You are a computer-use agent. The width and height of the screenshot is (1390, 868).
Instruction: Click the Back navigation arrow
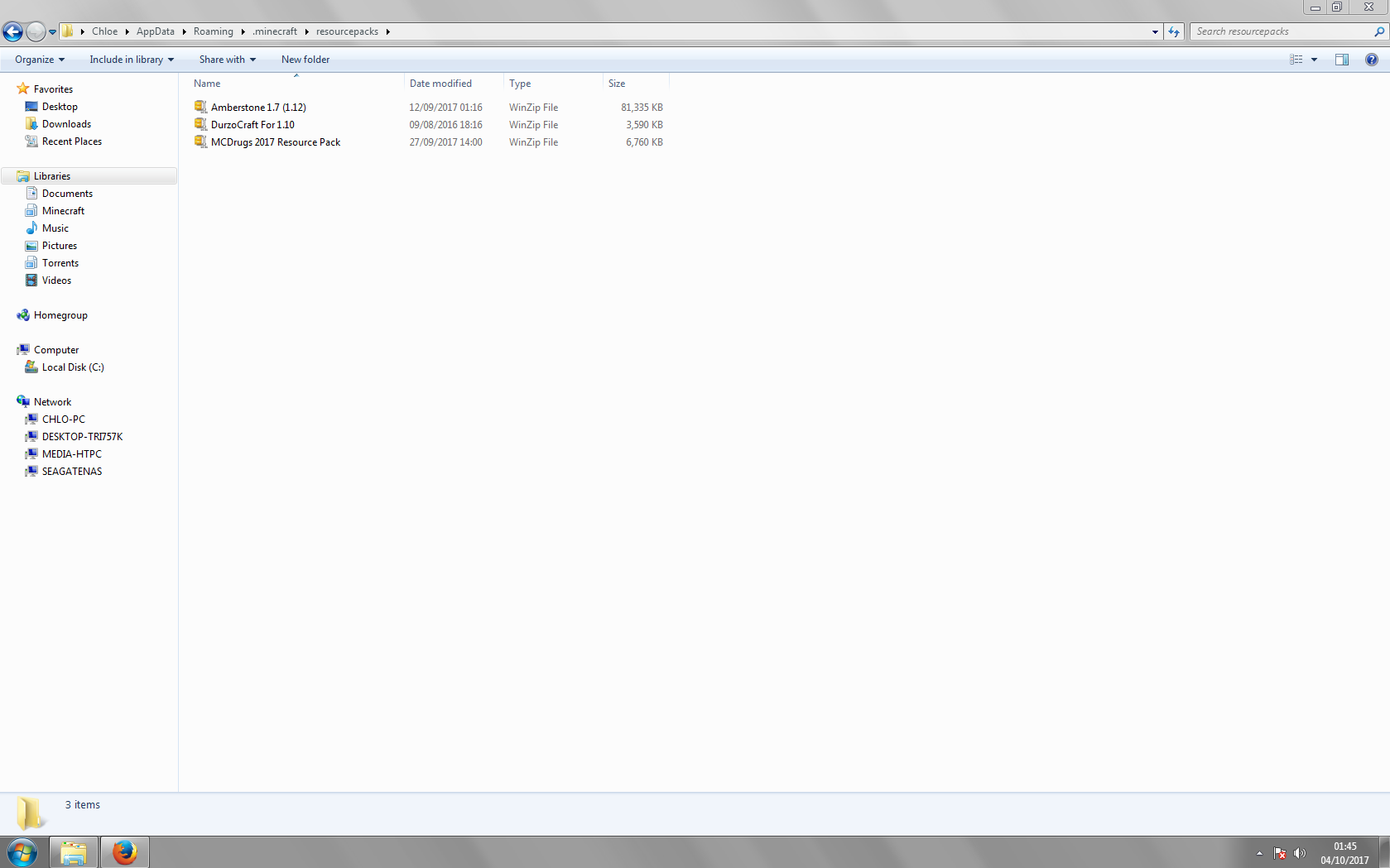pyautogui.click(x=13, y=31)
